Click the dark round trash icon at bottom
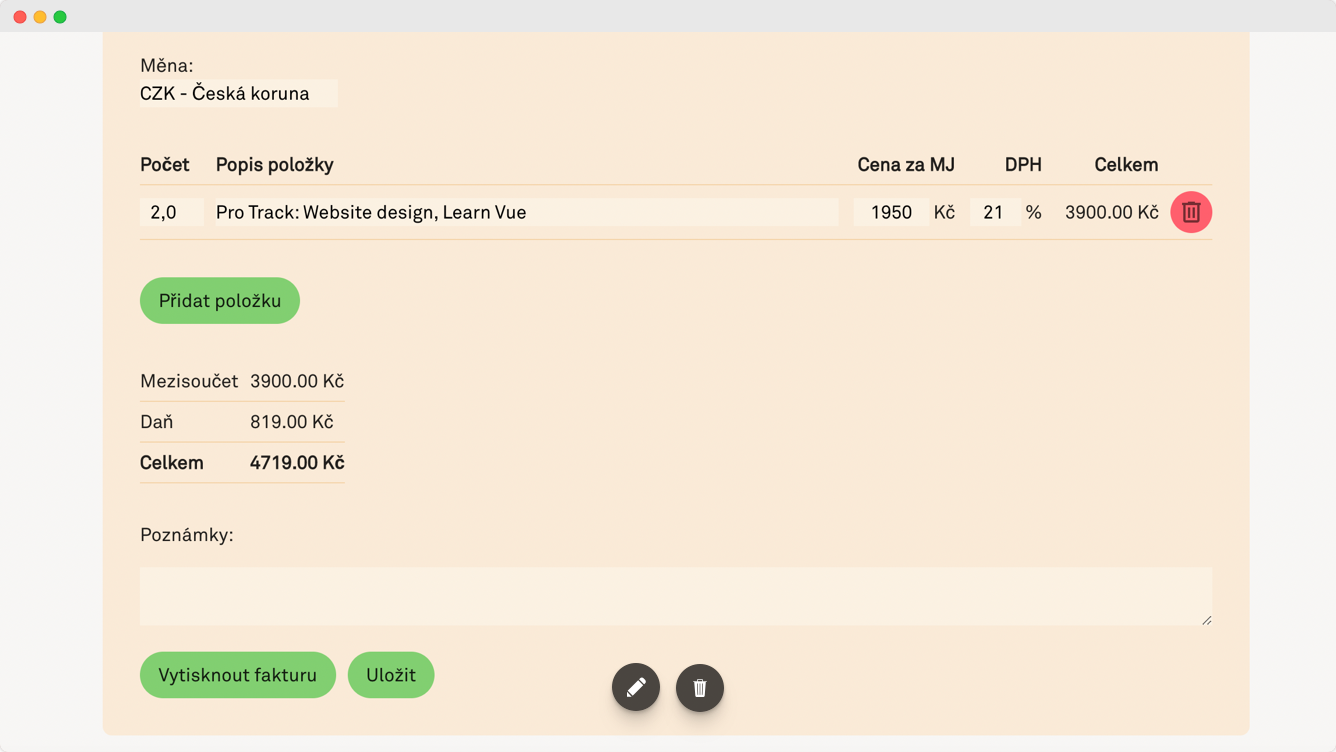 click(700, 688)
